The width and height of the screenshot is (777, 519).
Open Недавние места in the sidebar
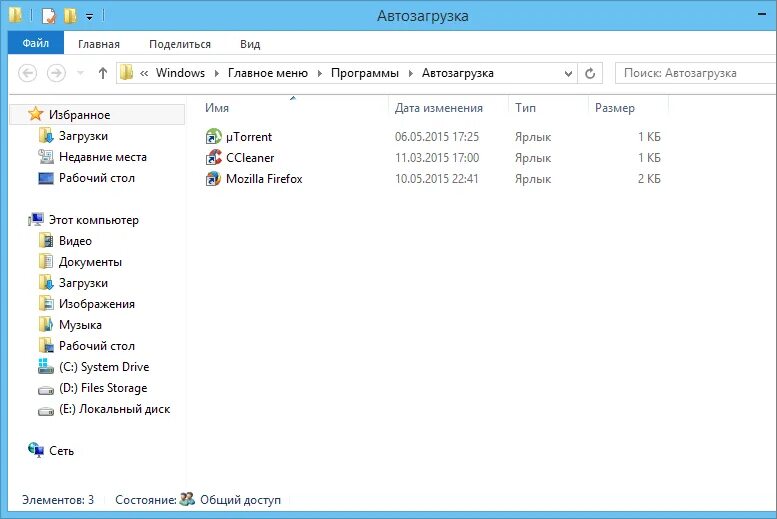pos(103,157)
